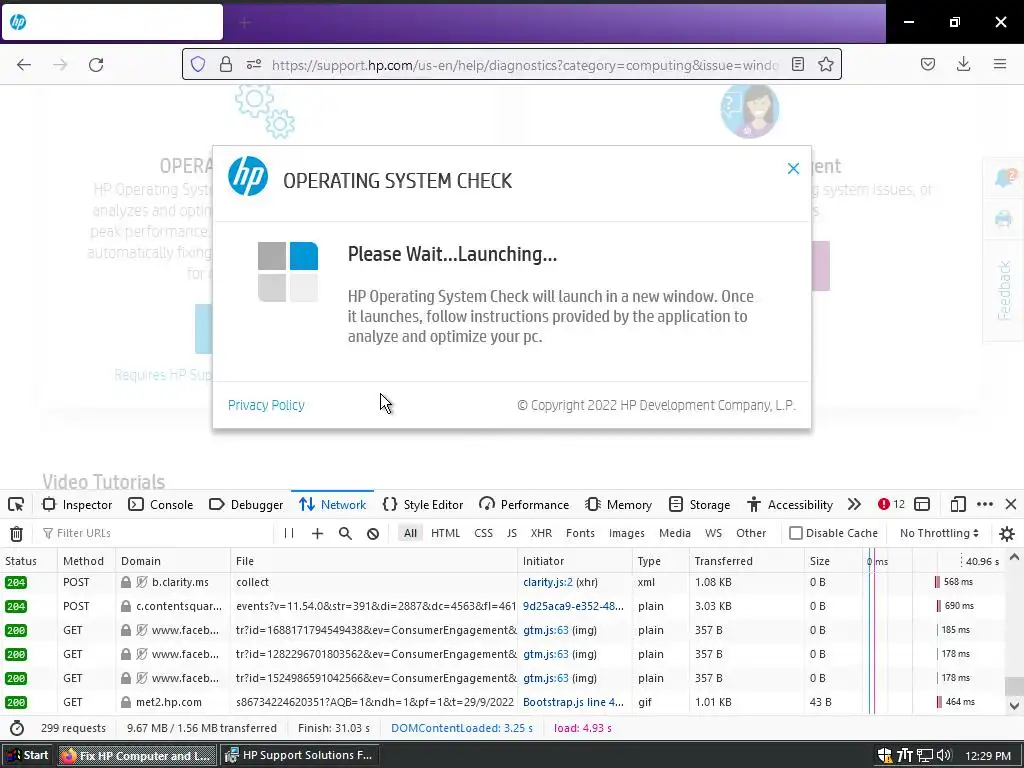The image size is (1024, 768).
Task: Switch to the Debugger tab
Action: pyautogui.click(x=246, y=504)
